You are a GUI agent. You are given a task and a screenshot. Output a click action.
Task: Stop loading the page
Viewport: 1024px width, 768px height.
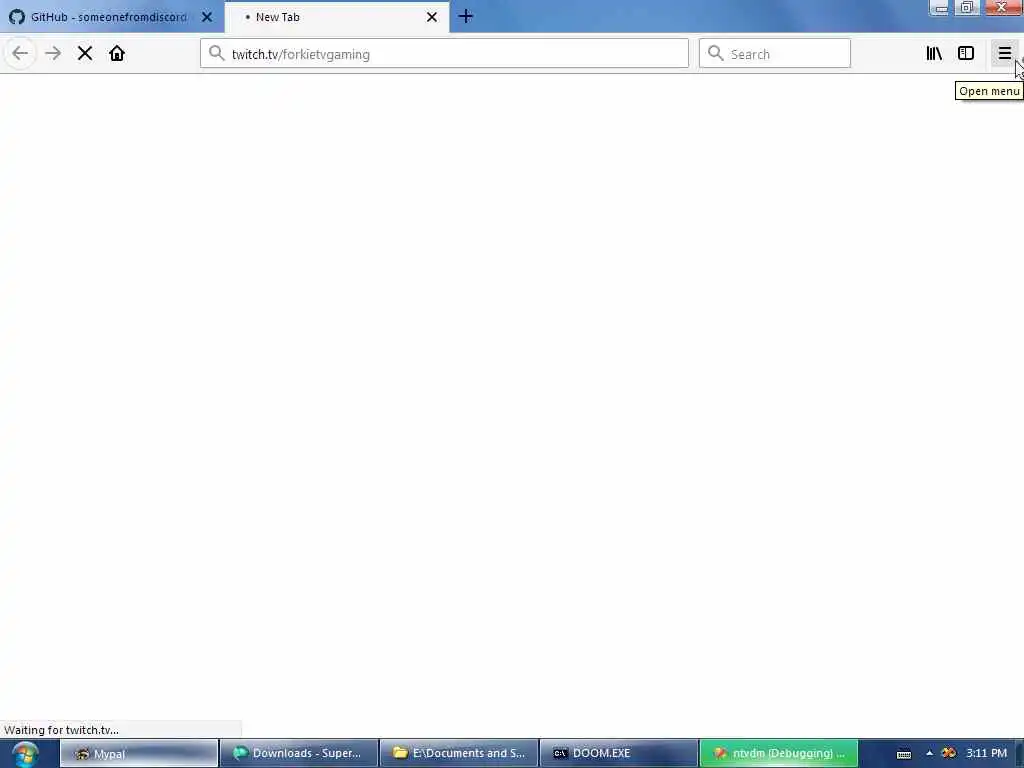point(85,54)
